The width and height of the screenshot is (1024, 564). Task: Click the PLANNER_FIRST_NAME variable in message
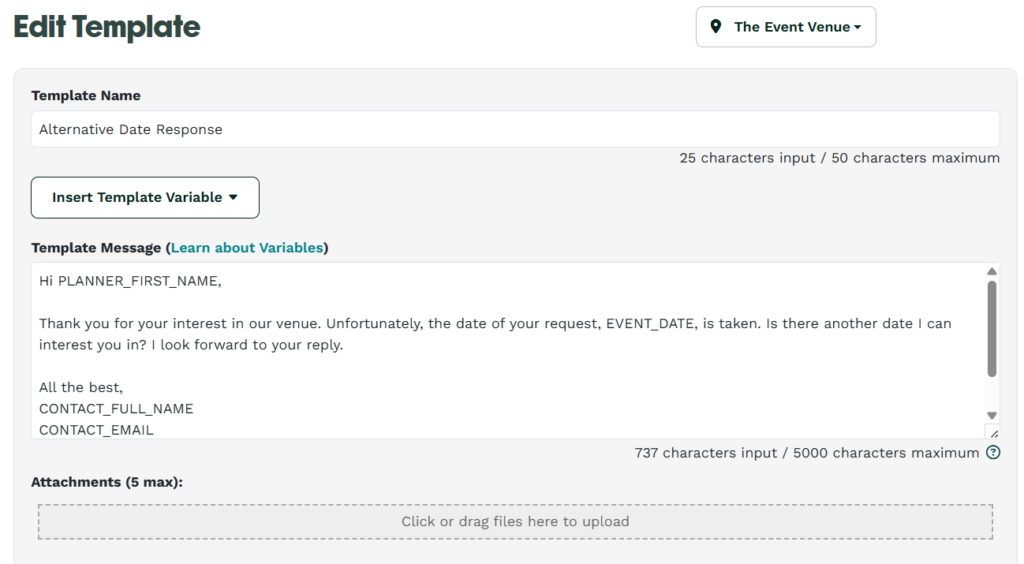coord(138,281)
